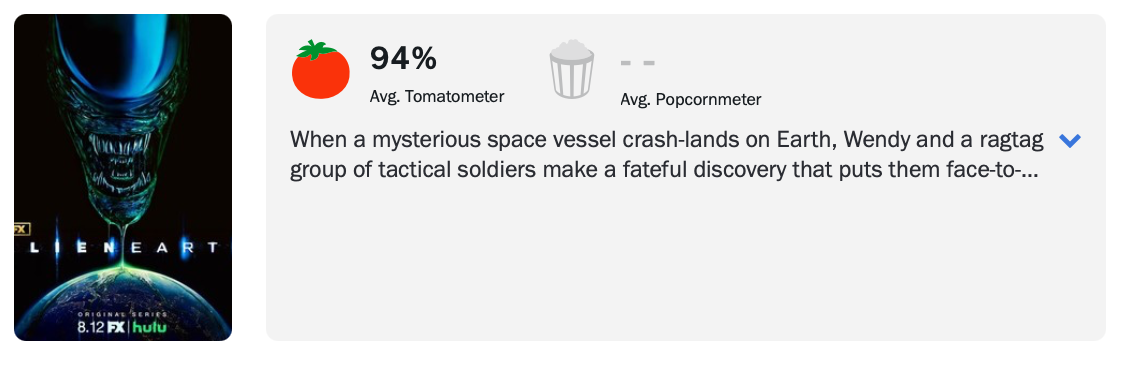1122x389 pixels.
Task: Select the 94% Tomatometer score
Action: (x=403, y=59)
